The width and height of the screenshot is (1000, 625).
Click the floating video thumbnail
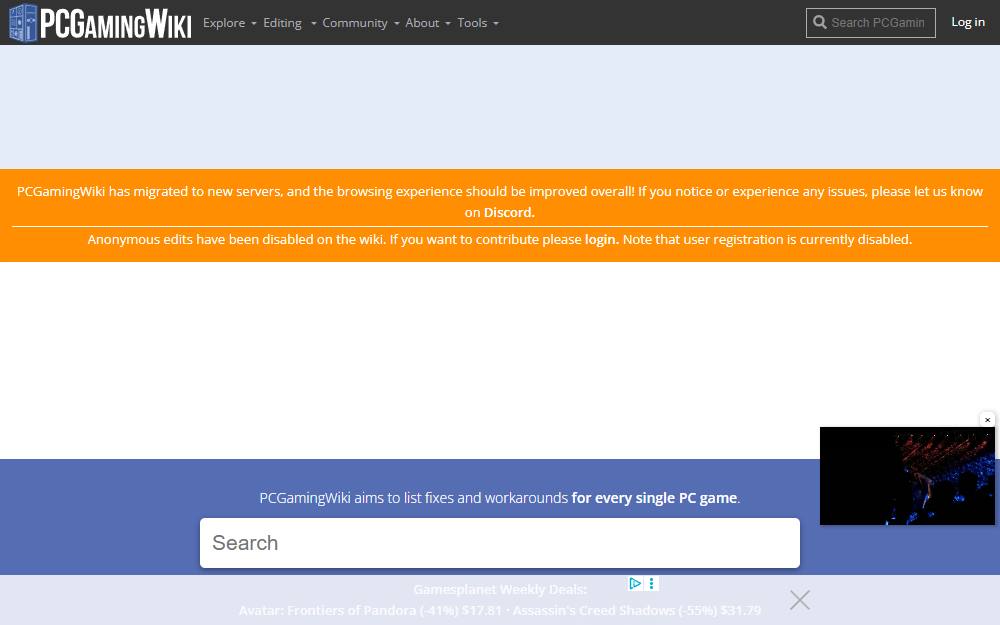click(907, 476)
